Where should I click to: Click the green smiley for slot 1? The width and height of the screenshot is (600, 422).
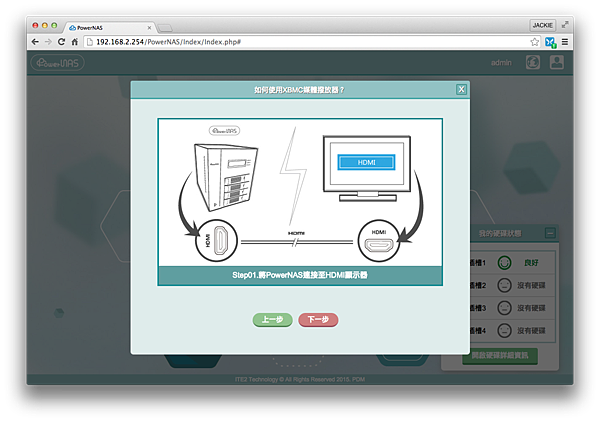(504, 263)
